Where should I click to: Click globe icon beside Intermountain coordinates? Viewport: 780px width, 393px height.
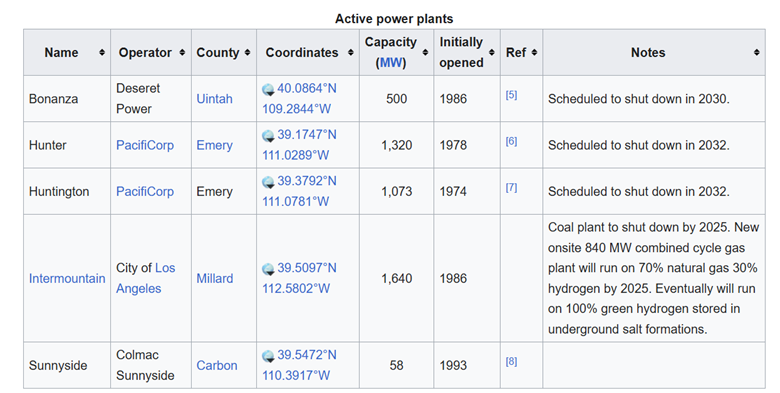tap(268, 269)
